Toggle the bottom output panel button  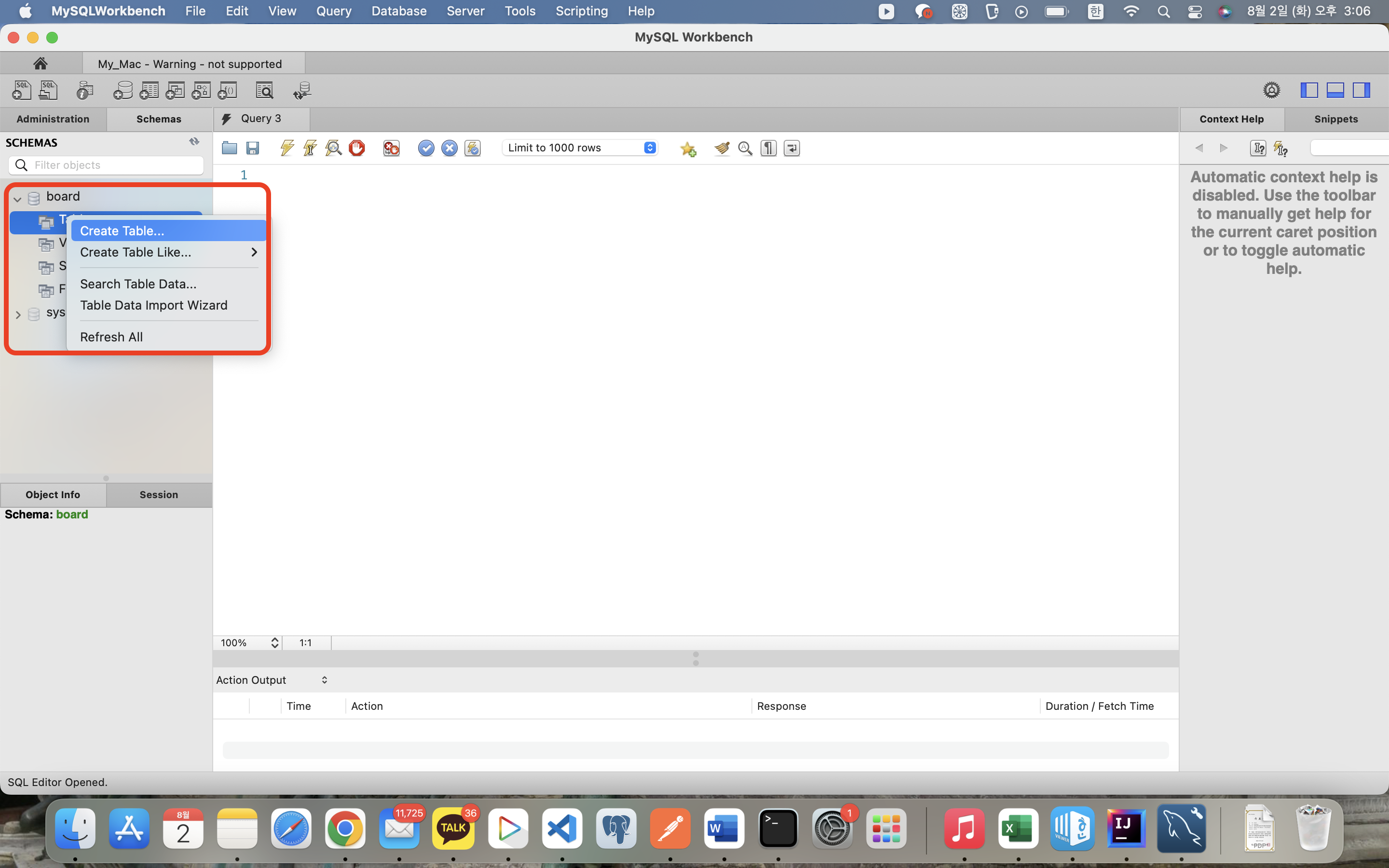(1335, 90)
